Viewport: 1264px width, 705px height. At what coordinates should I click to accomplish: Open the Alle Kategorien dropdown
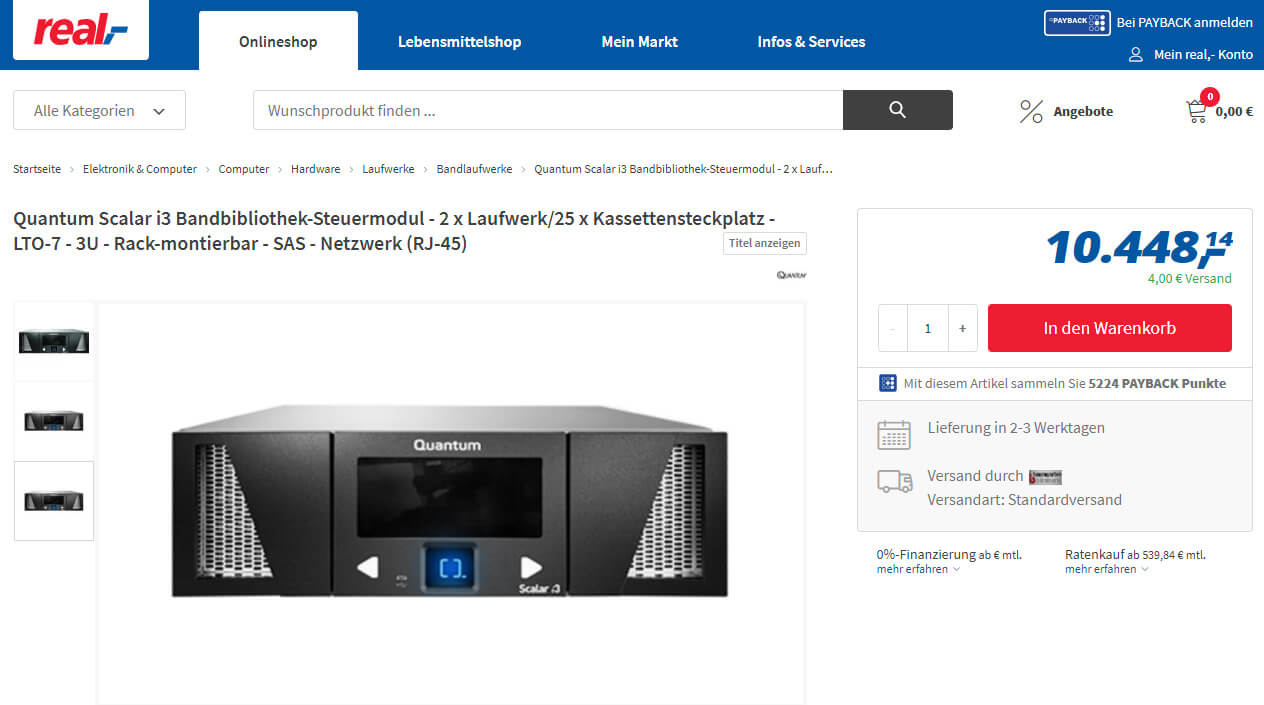point(99,110)
